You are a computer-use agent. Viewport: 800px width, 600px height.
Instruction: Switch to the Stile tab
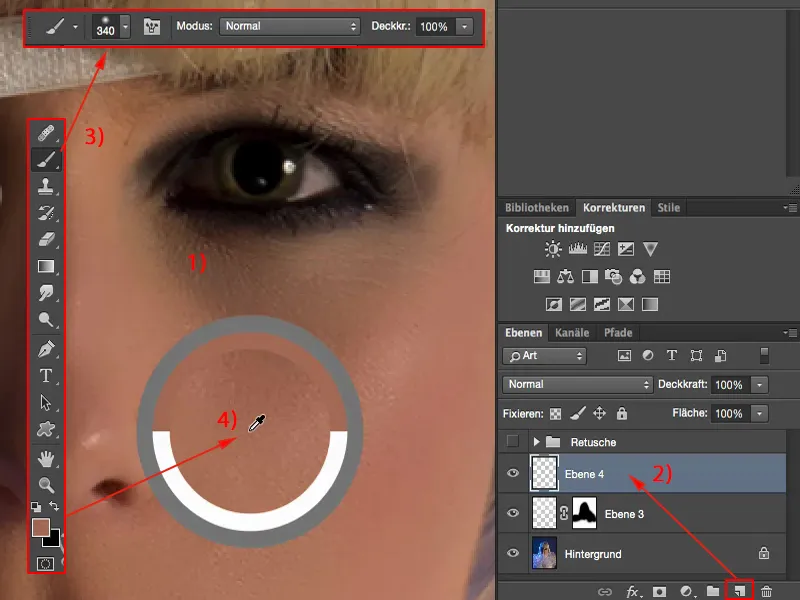pos(668,208)
